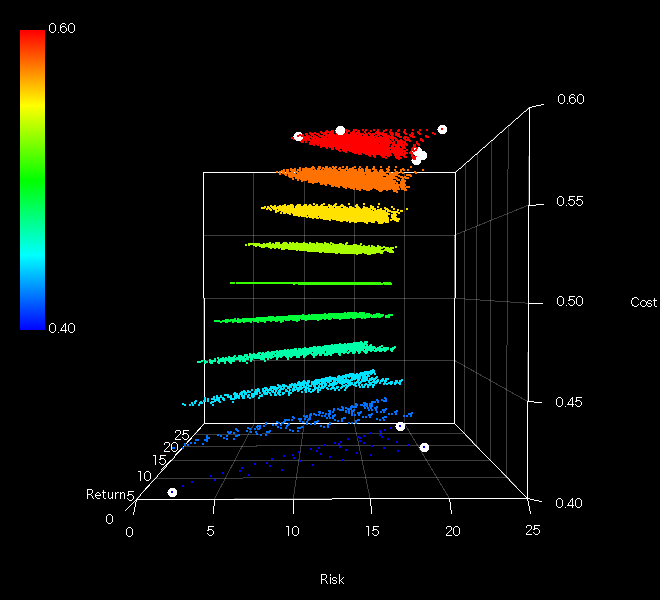Select the 0.40 tick on Cost axis
The width and height of the screenshot is (660, 600).
569,503
